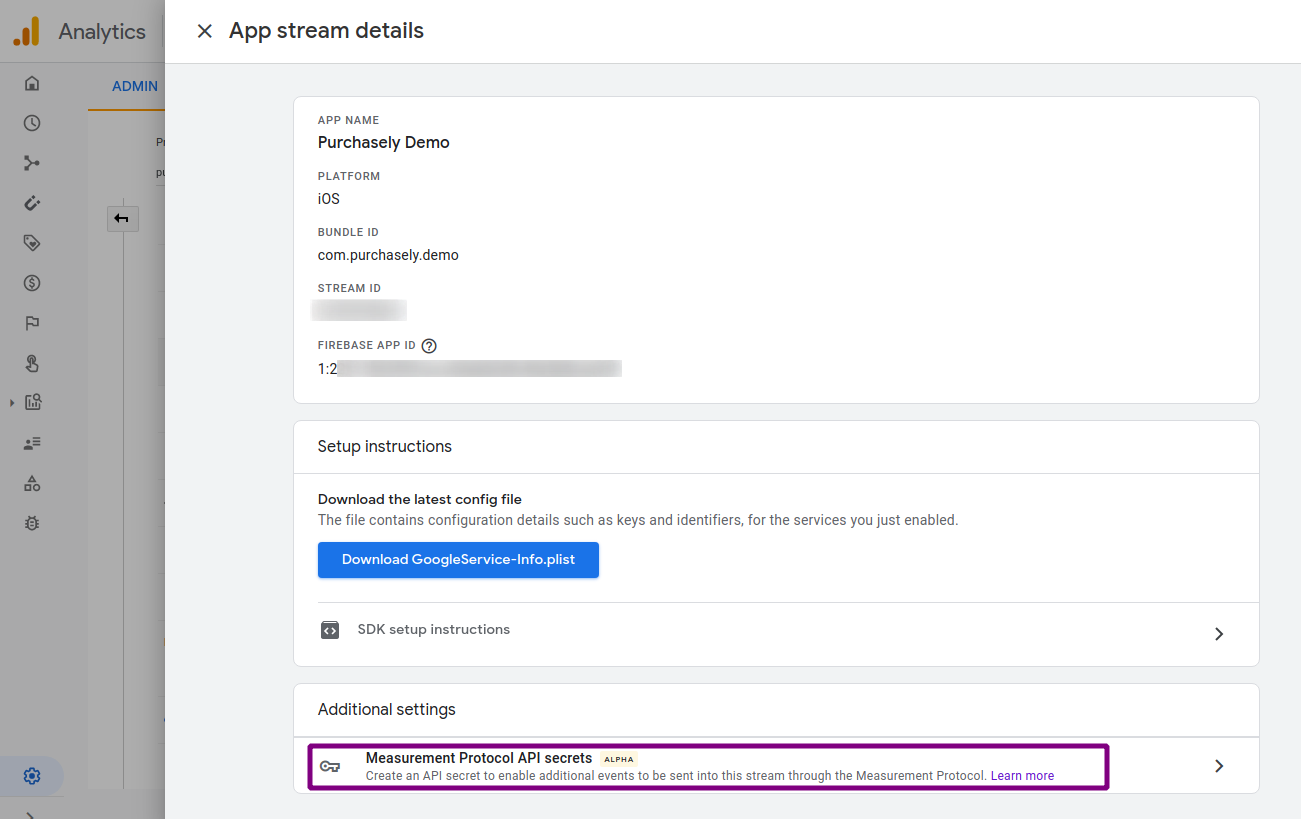The width and height of the screenshot is (1301, 819).
Task: Switch to the ADMIN tab
Action: click(135, 86)
